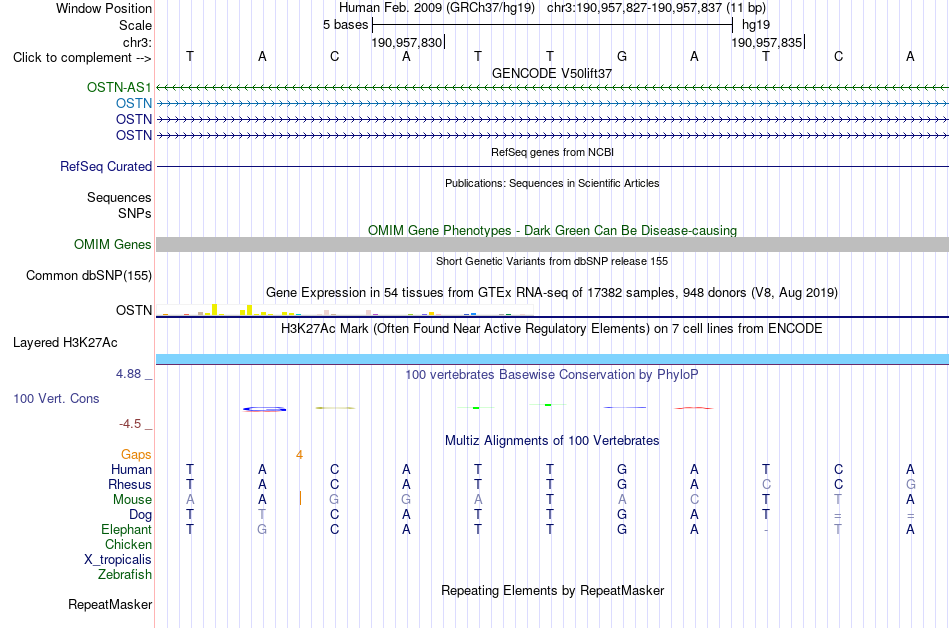Click the "5 bases" scale label
Screen dimensions: 950x628
tap(345, 25)
